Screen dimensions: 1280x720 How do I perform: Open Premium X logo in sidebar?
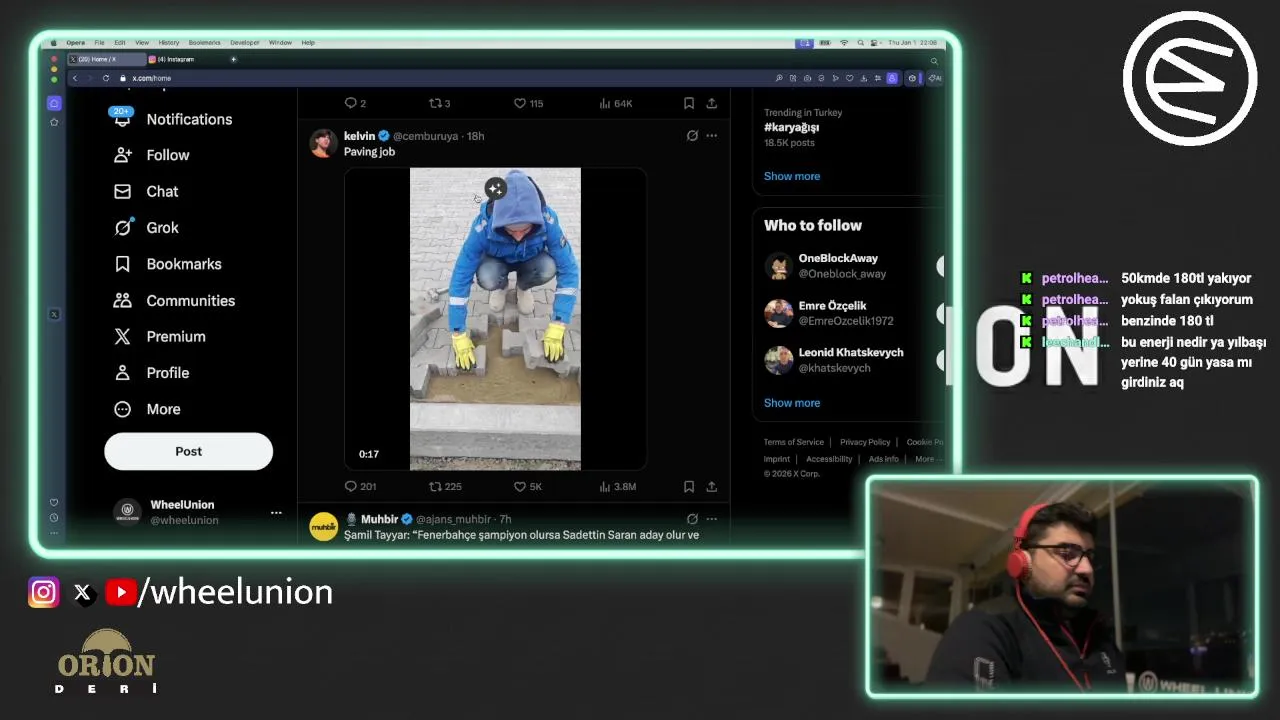point(122,337)
